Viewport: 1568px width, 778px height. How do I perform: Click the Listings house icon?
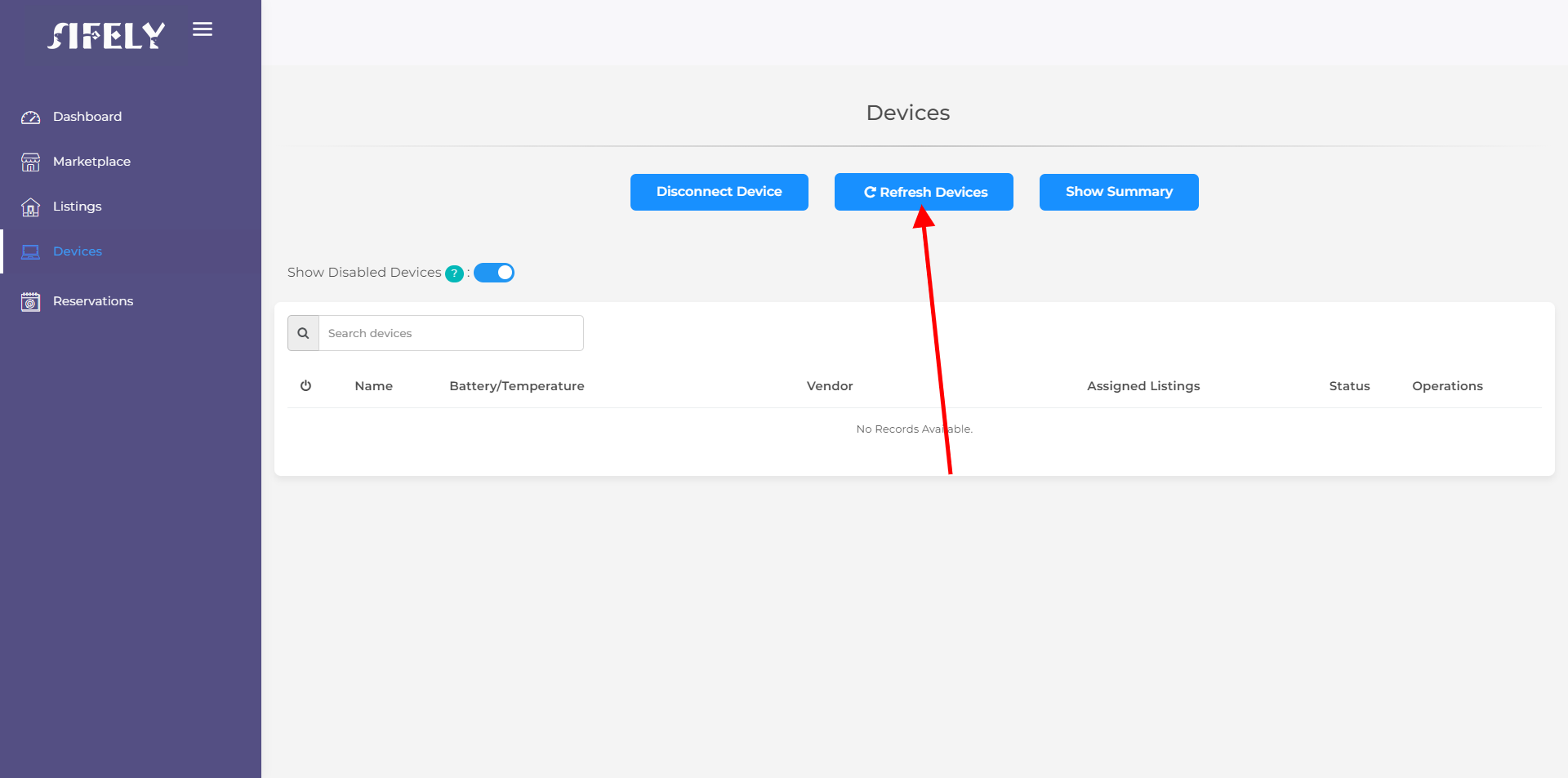[x=30, y=207]
